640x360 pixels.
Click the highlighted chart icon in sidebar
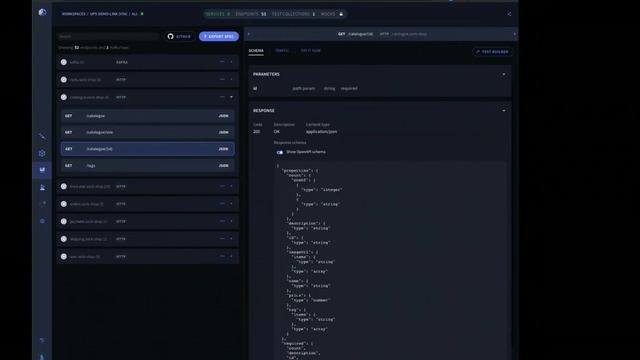[x=42, y=170]
